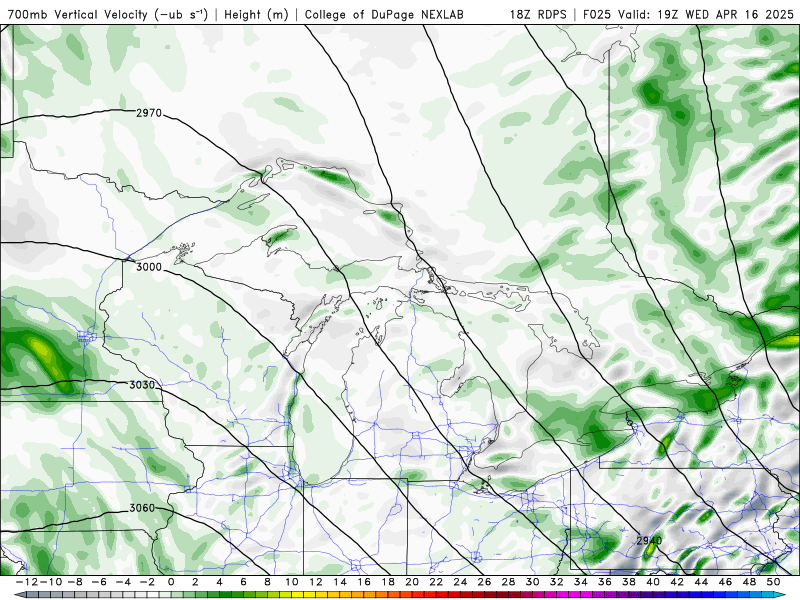
Task: Click the 14 value on the color scale
Action: (x=340, y=582)
